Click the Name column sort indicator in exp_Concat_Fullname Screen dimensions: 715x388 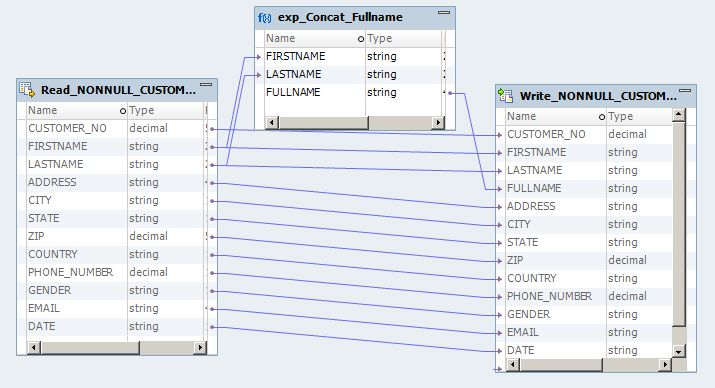click(361, 39)
